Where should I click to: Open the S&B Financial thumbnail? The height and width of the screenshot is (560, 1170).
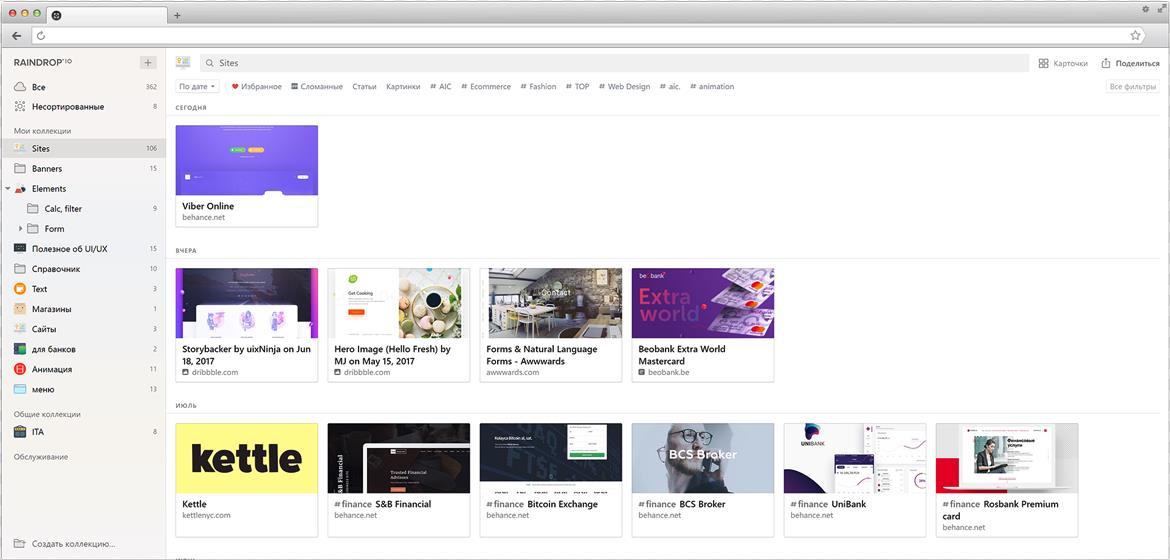(398, 458)
